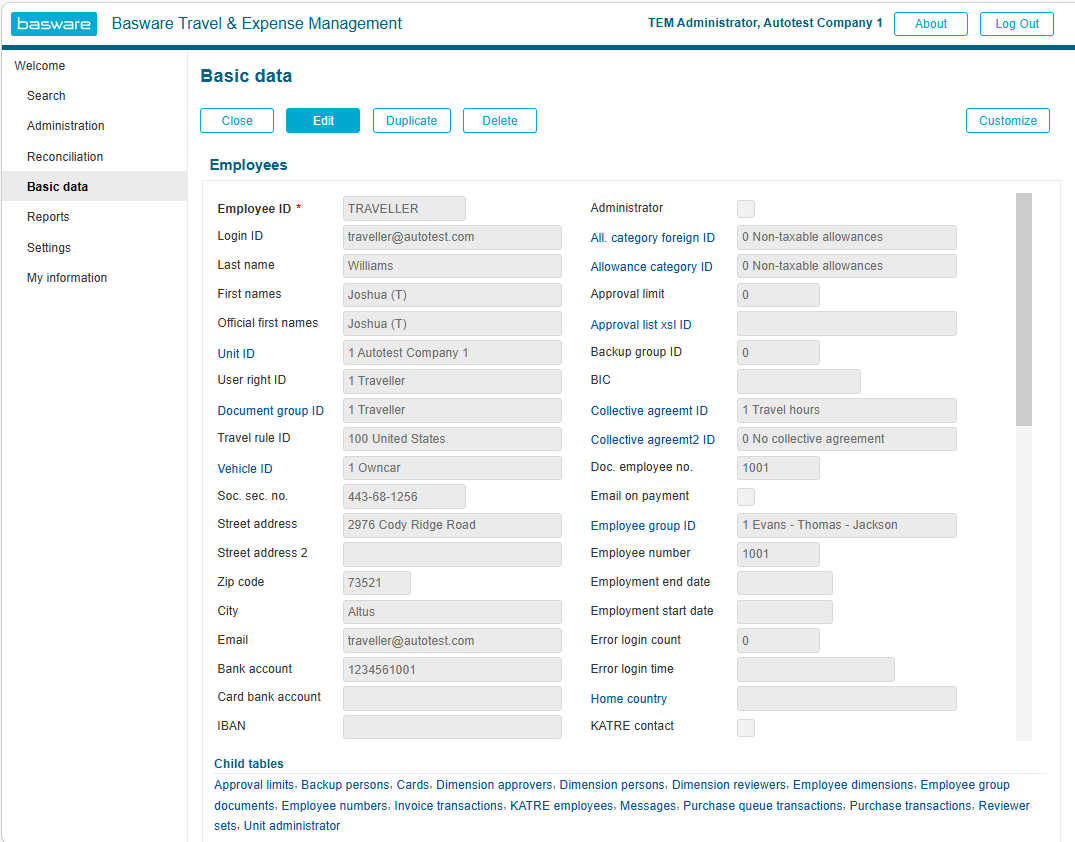Open Reconciliation in the sidebar
Image resolution: width=1075 pixels, height=842 pixels.
65,157
